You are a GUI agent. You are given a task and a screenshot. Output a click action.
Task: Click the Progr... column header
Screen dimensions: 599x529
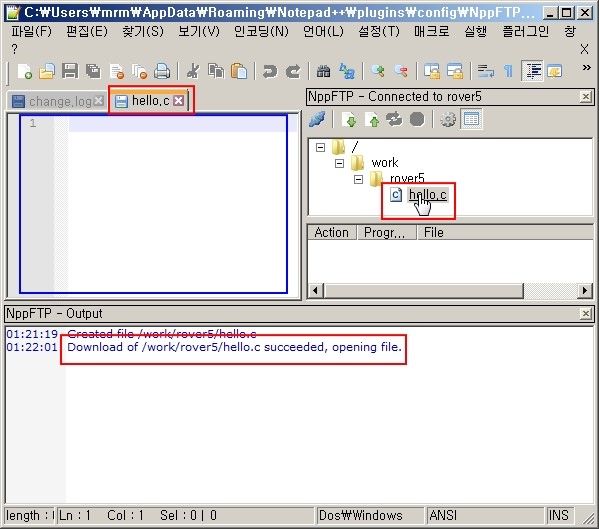click(x=386, y=232)
